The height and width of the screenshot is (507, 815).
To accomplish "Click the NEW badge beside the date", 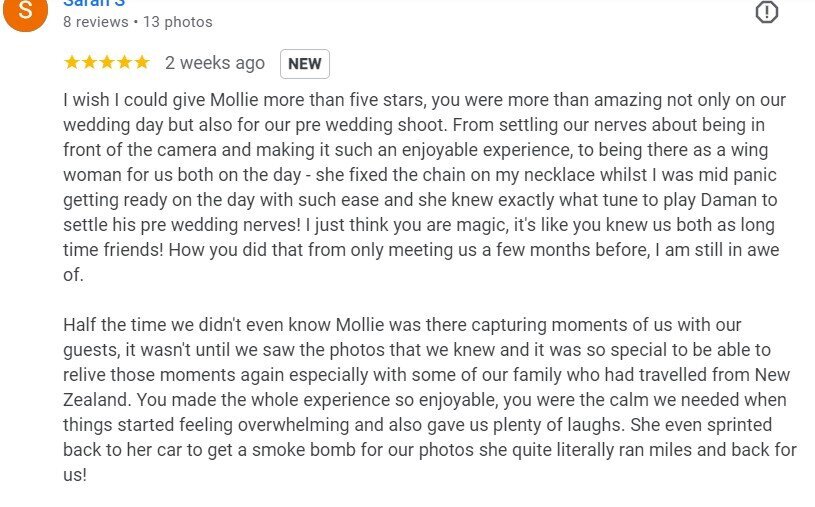I will [x=305, y=64].
